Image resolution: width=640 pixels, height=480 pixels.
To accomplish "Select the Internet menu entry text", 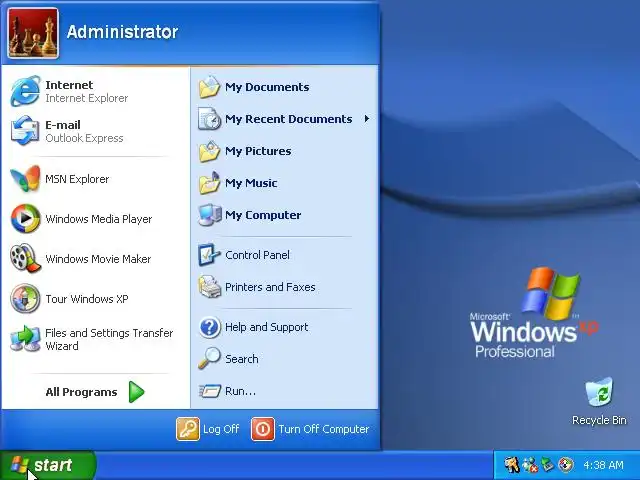I will coord(69,85).
